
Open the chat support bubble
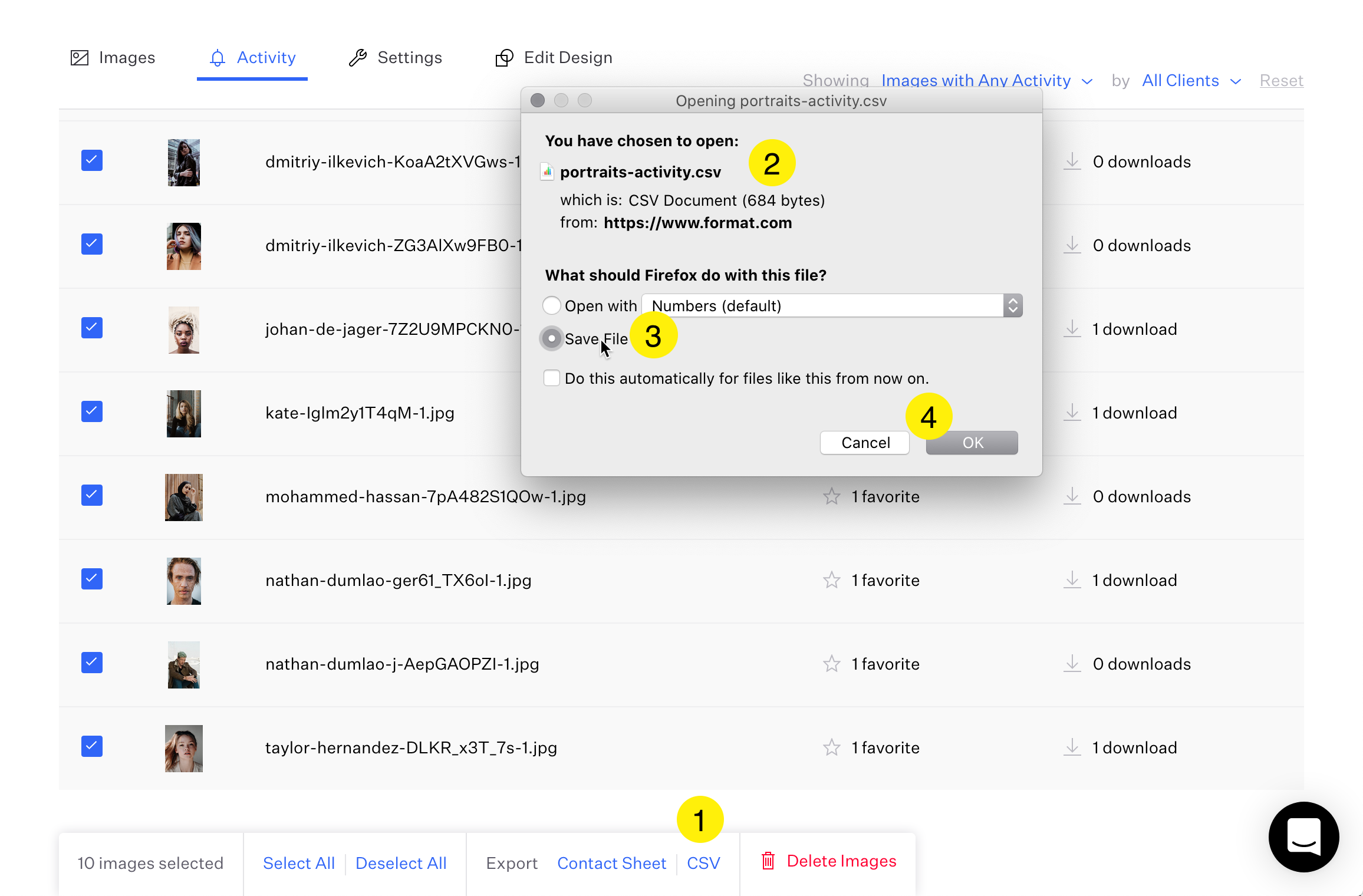tap(1304, 837)
